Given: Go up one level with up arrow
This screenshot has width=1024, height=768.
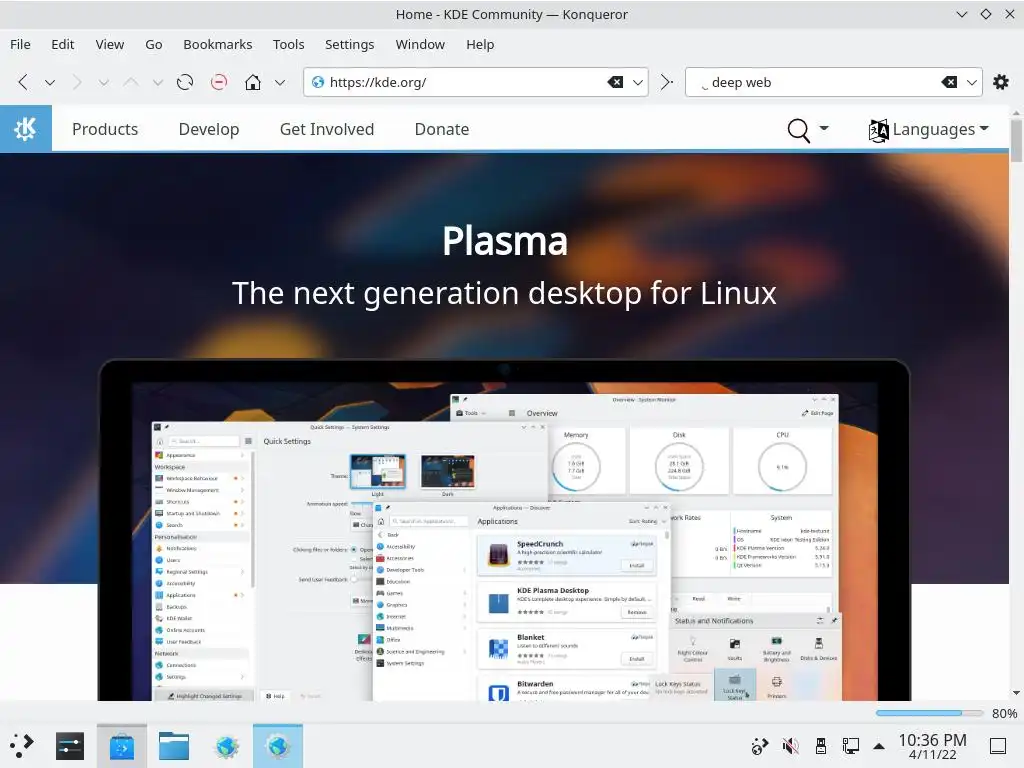Looking at the screenshot, I should tap(131, 82).
